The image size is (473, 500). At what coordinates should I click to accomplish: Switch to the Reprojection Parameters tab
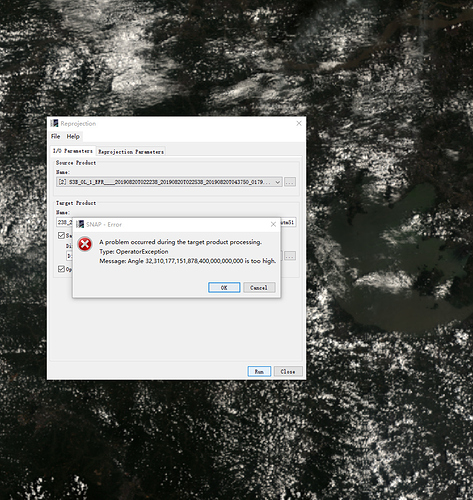(x=131, y=152)
